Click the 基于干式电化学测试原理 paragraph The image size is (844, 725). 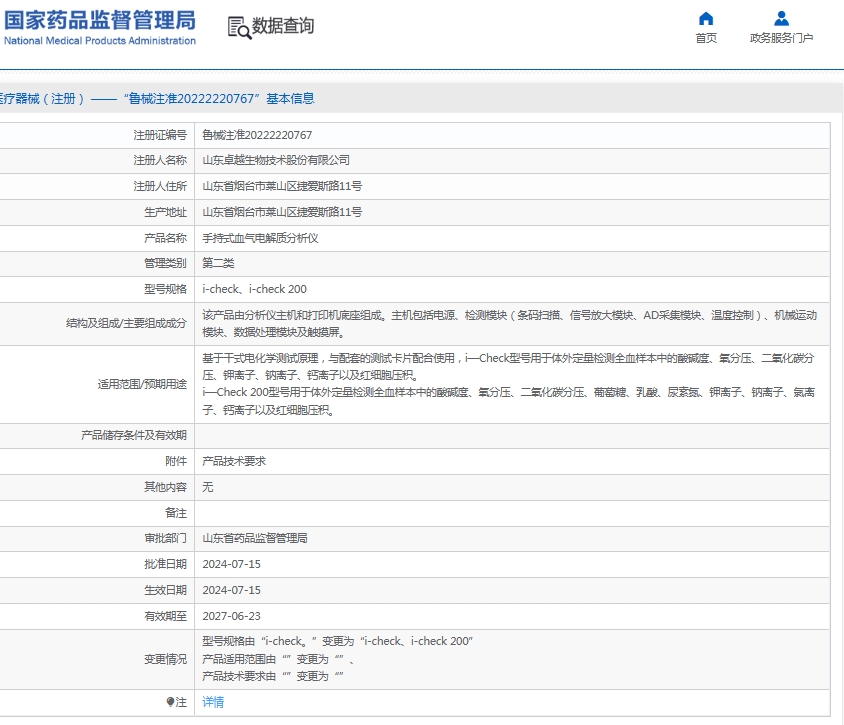pos(508,366)
